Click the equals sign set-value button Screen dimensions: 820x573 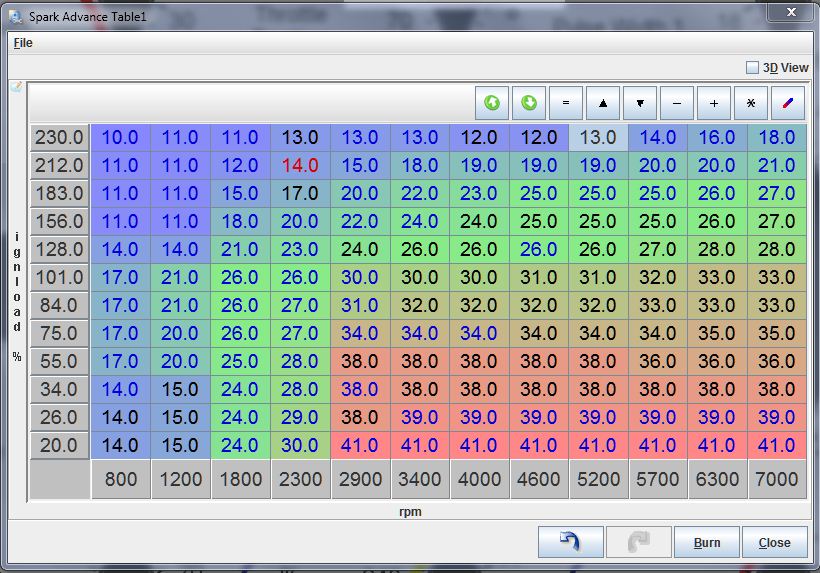(x=566, y=103)
